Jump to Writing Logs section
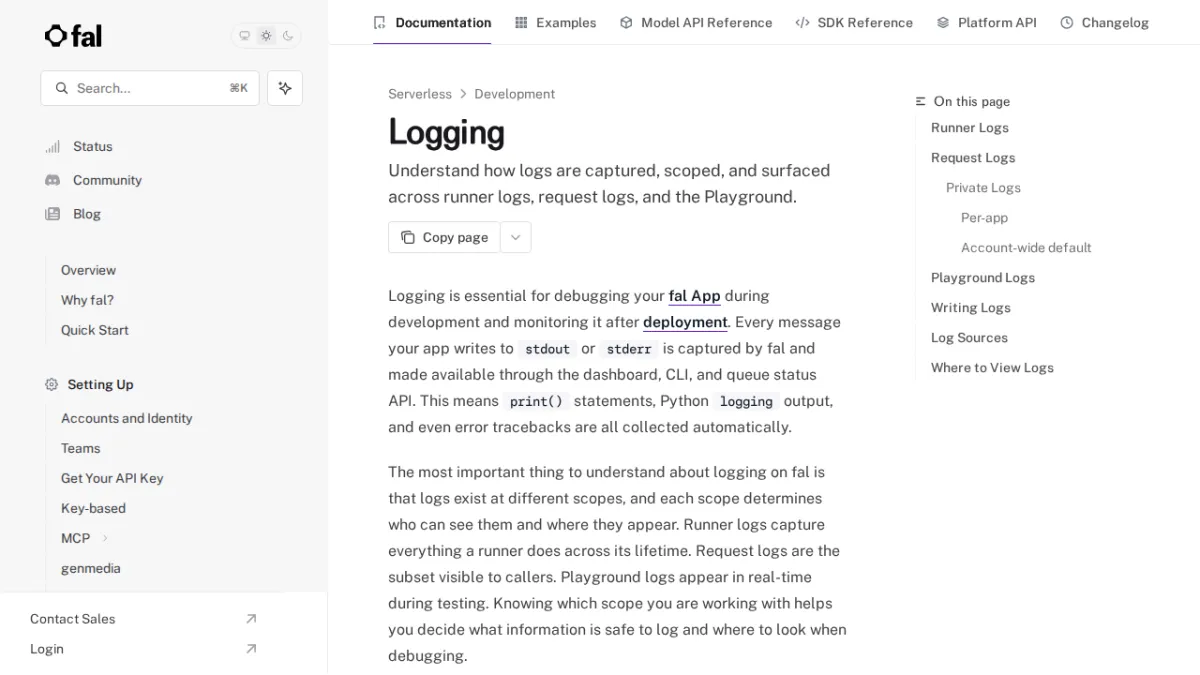This screenshot has height=675, width=1200. coord(971,308)
